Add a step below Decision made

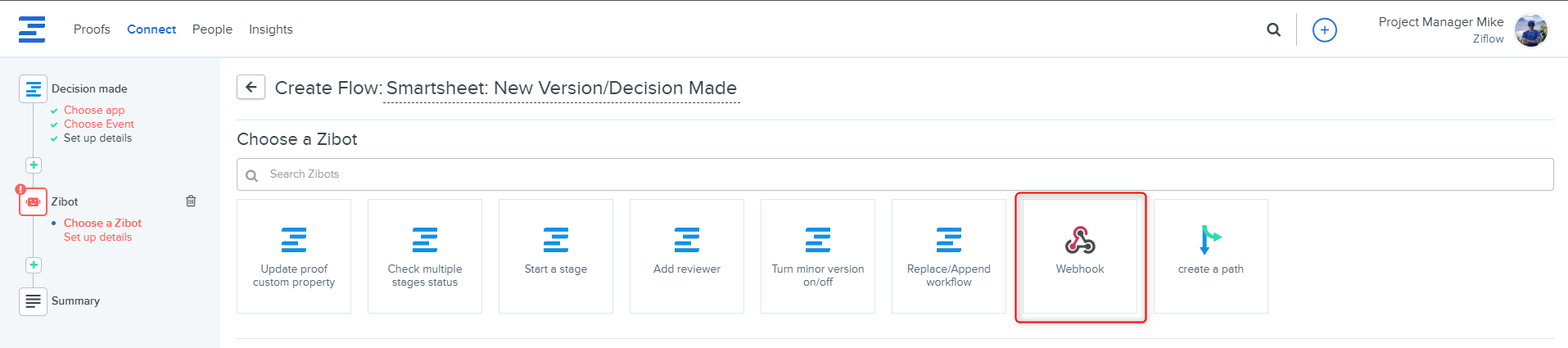pyautogui.click(x=34, y=165)
